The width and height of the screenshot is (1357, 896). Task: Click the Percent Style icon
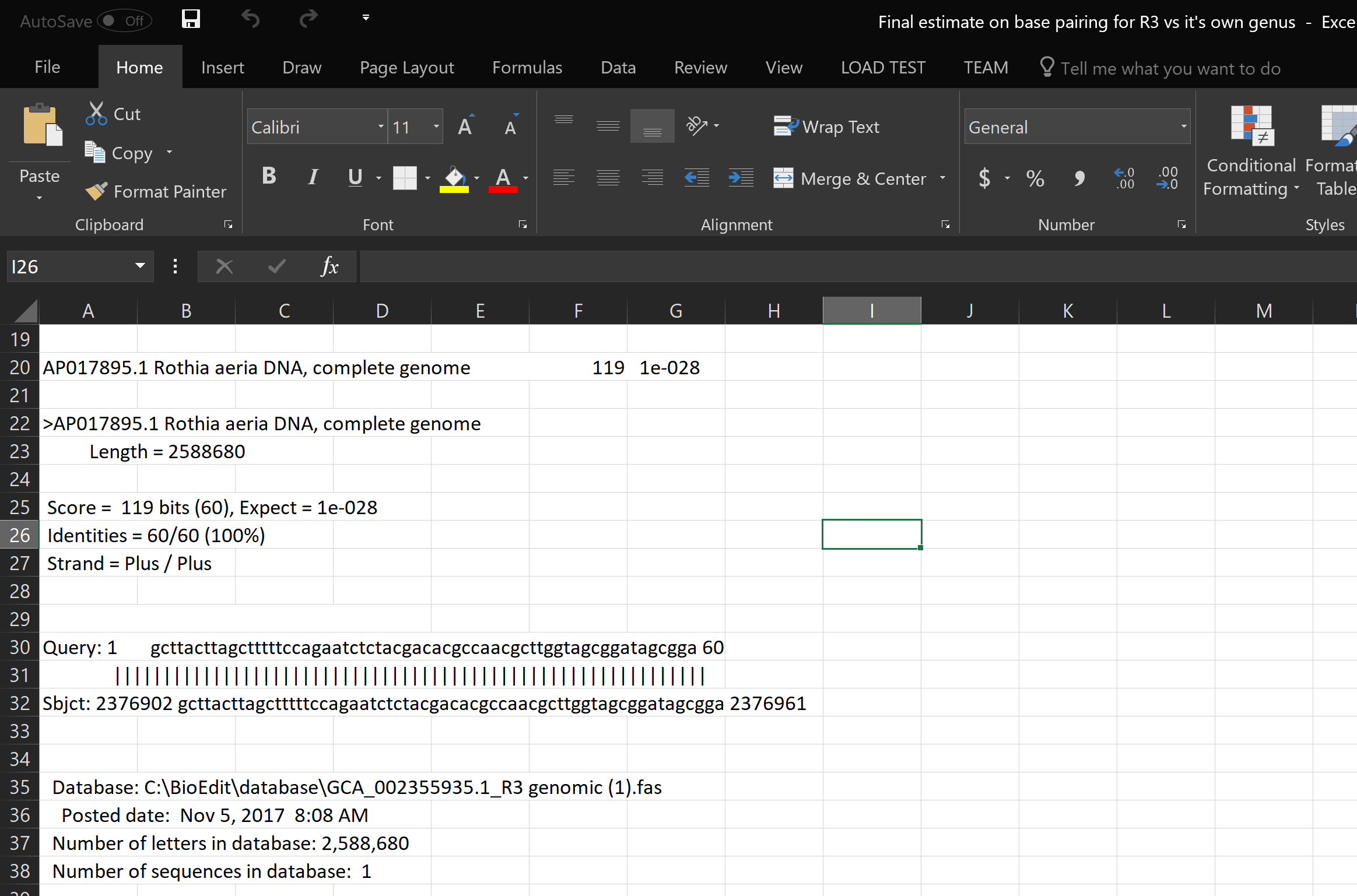point(1035,178)
